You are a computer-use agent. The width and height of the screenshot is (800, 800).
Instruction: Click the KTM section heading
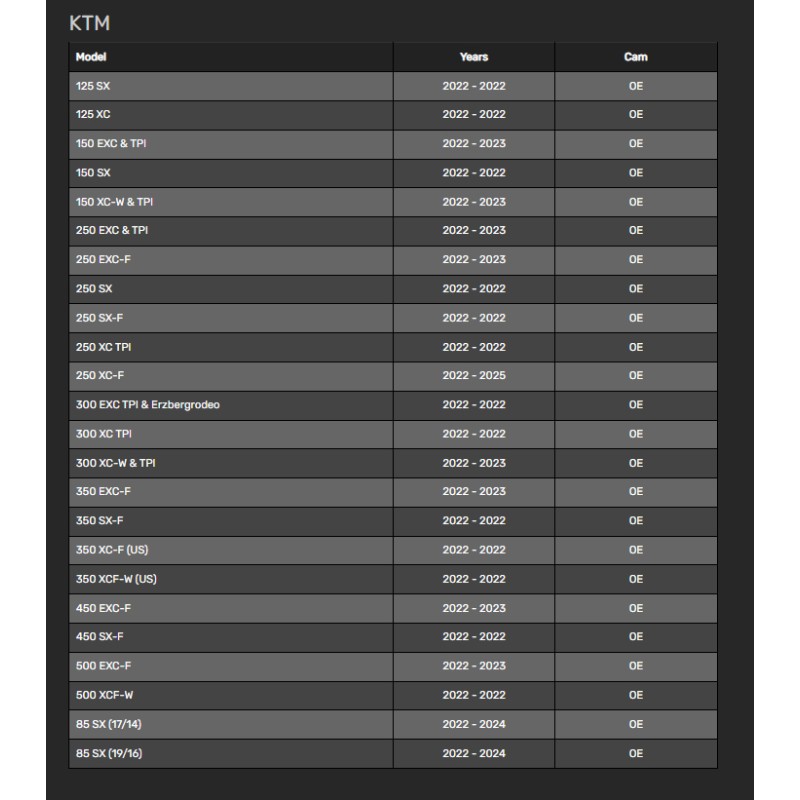tap(89, 23)
